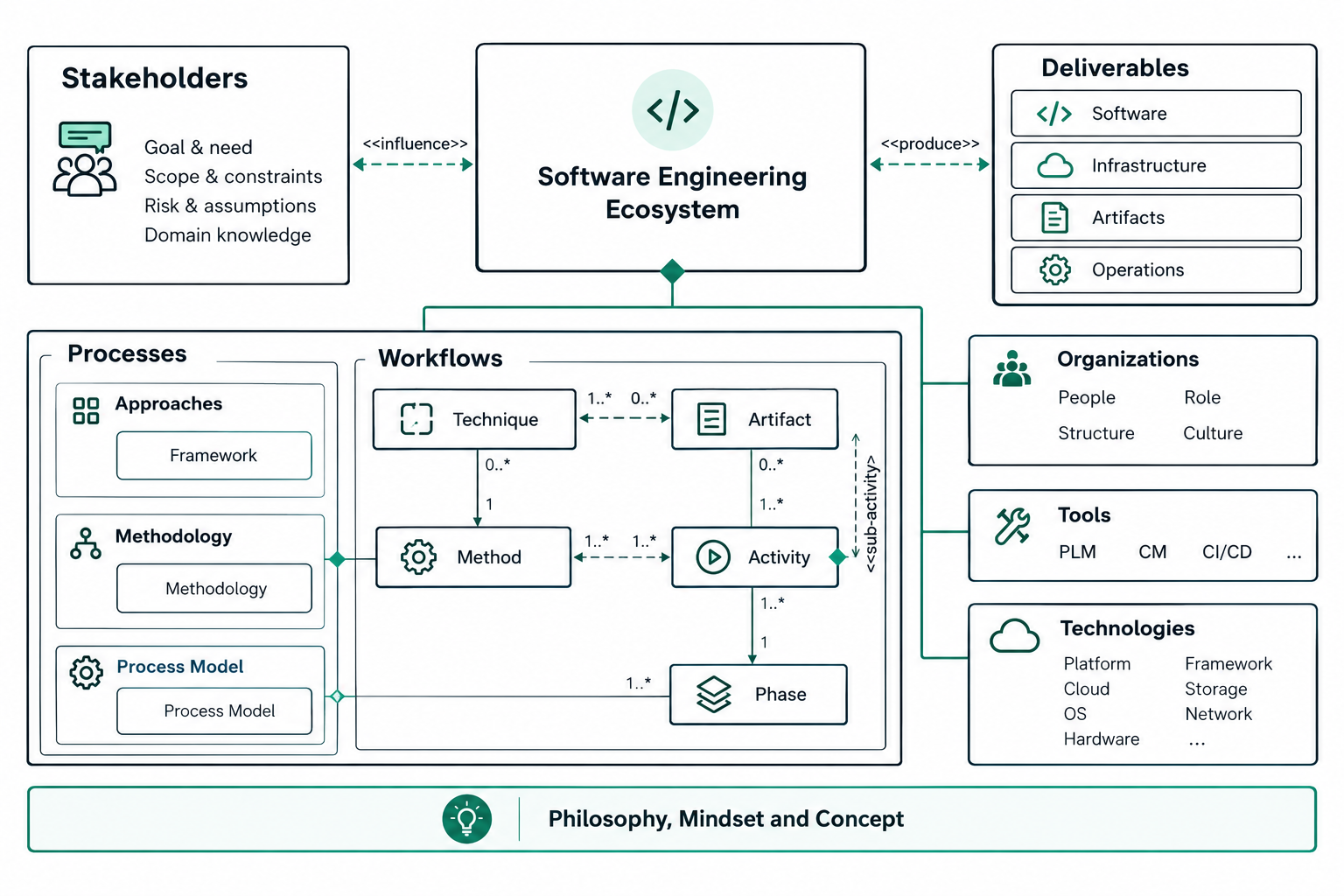The image size is (1344, 896).
Task: Select "Scope & constraints" in Stakeholders
Action: [234, 177]
